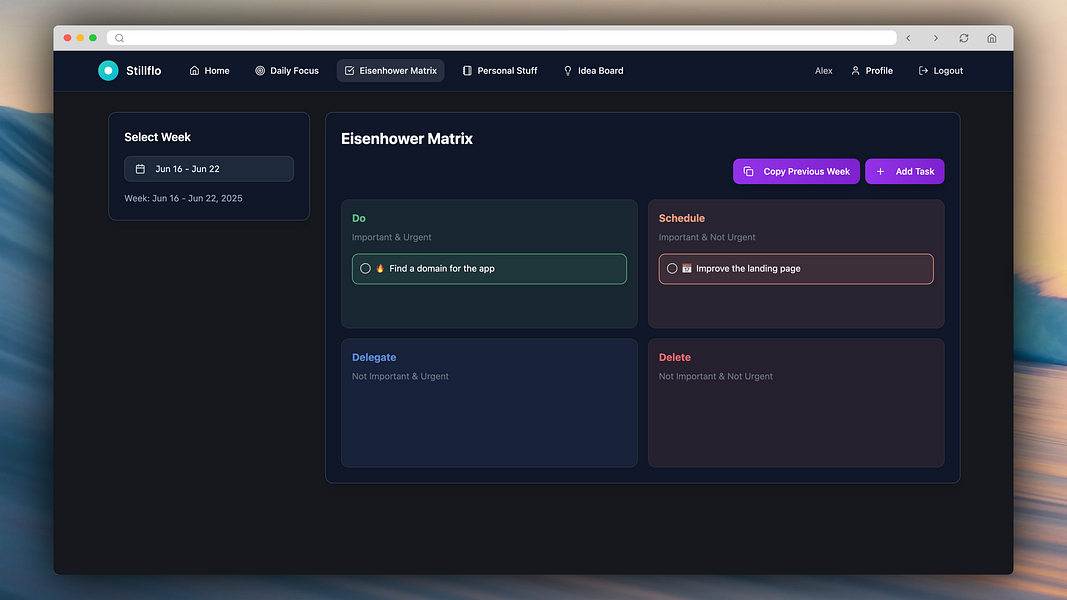The image size is (1067, 600).
Task: Switch to the Daily Focus tab
Action: point(286,71)
